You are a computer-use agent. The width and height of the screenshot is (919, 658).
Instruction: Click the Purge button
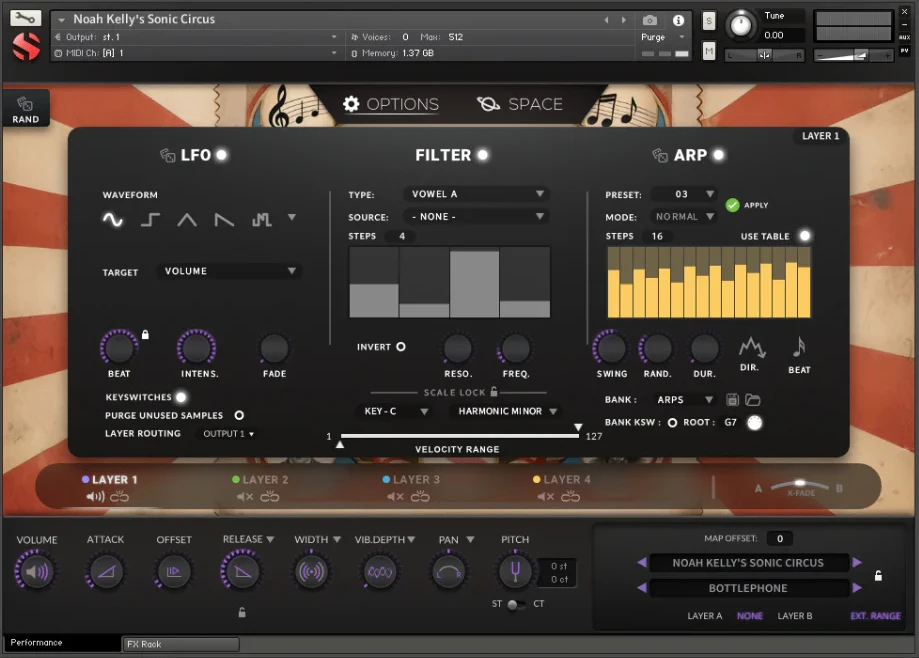coord(653,37)
